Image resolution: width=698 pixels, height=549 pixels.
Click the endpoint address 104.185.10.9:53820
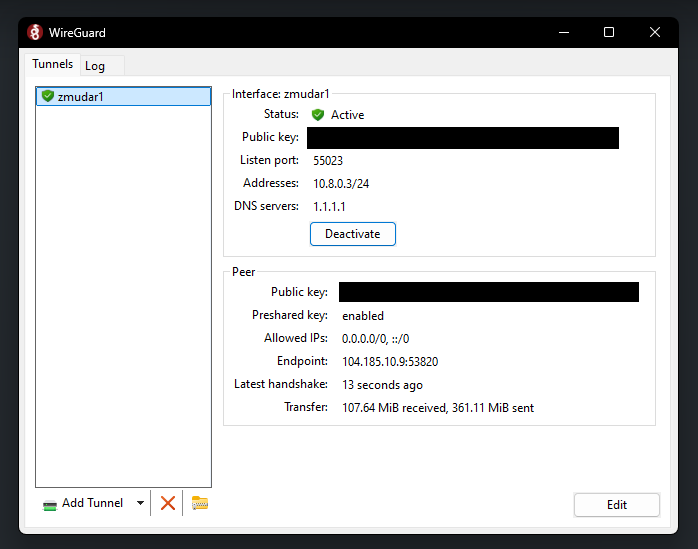(x=390, y=362)
